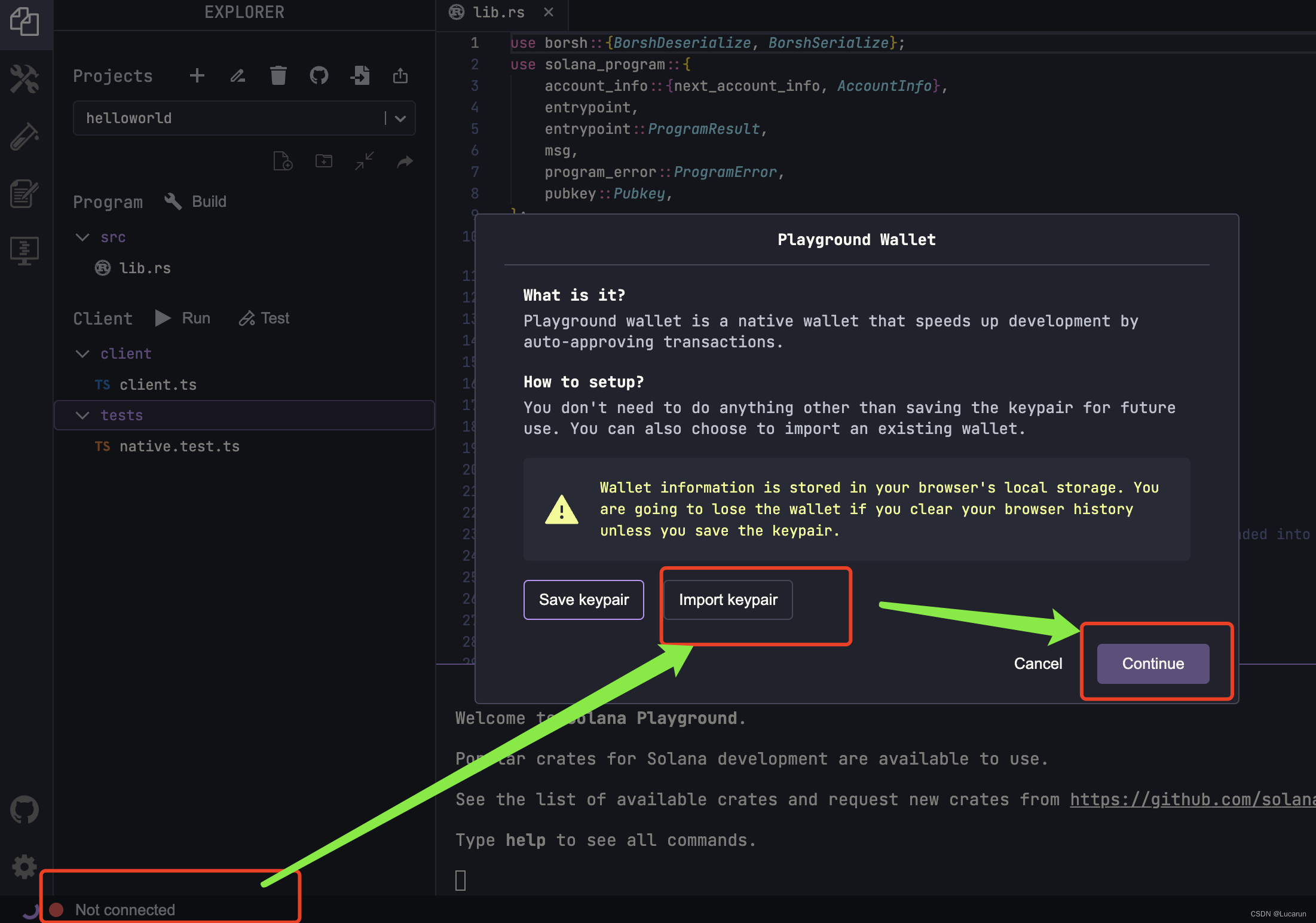Collapse the client folder
The width and height of the screenshot is (1316, 923).
point(83,354)
